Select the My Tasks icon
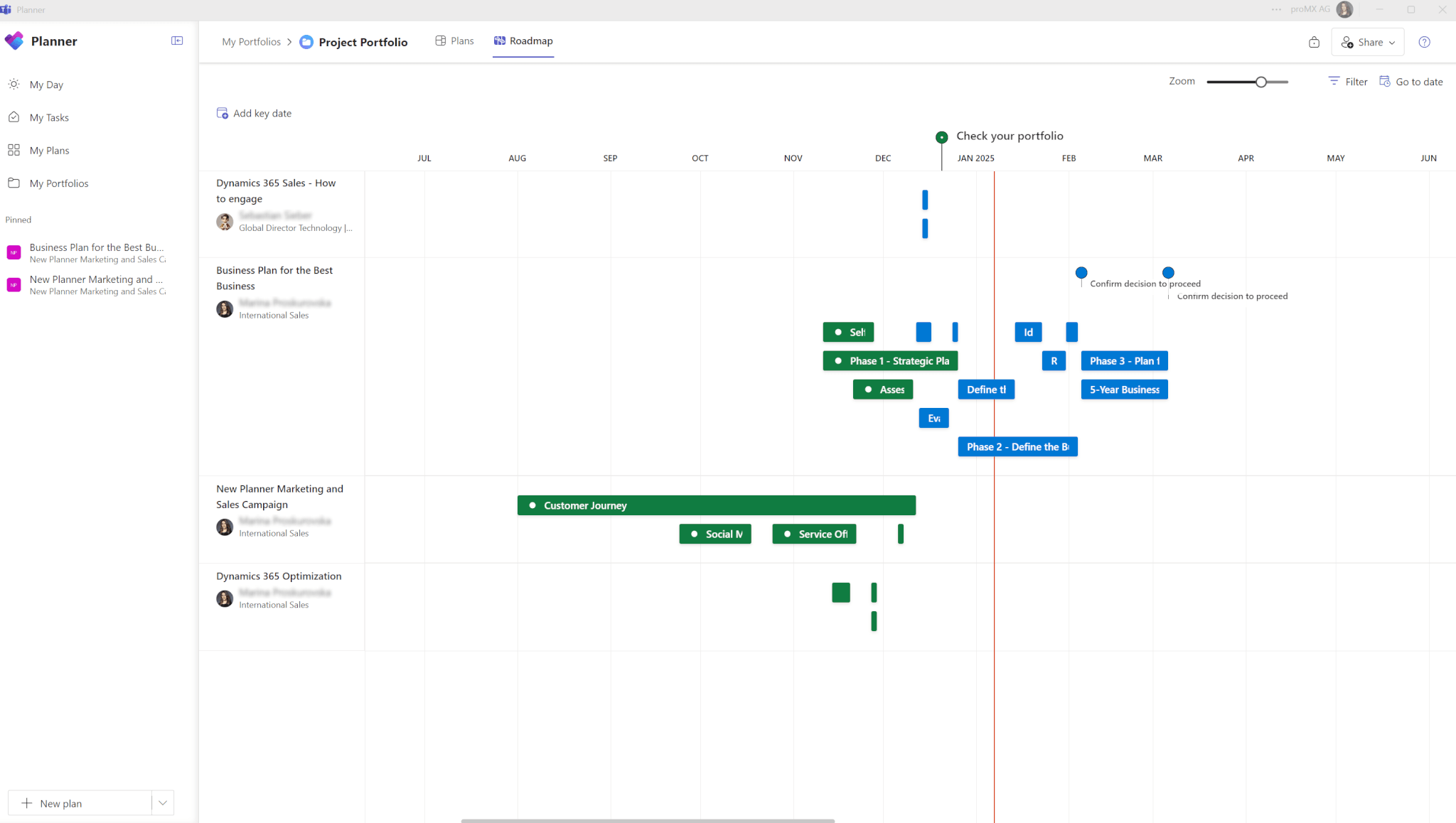1456x823 pixels. tap(14, 117)
